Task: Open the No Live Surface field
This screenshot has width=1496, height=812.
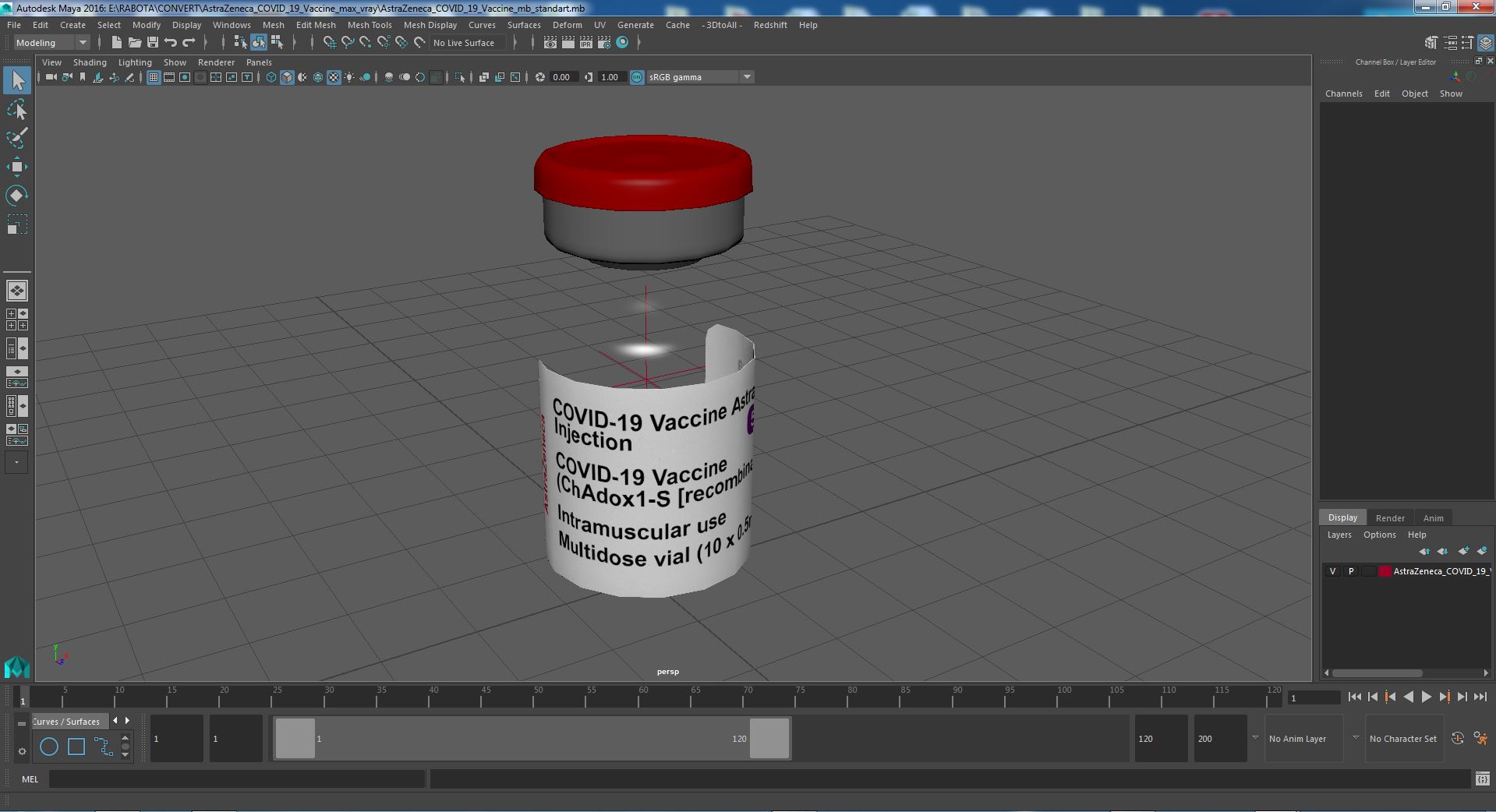Action: 469,43
